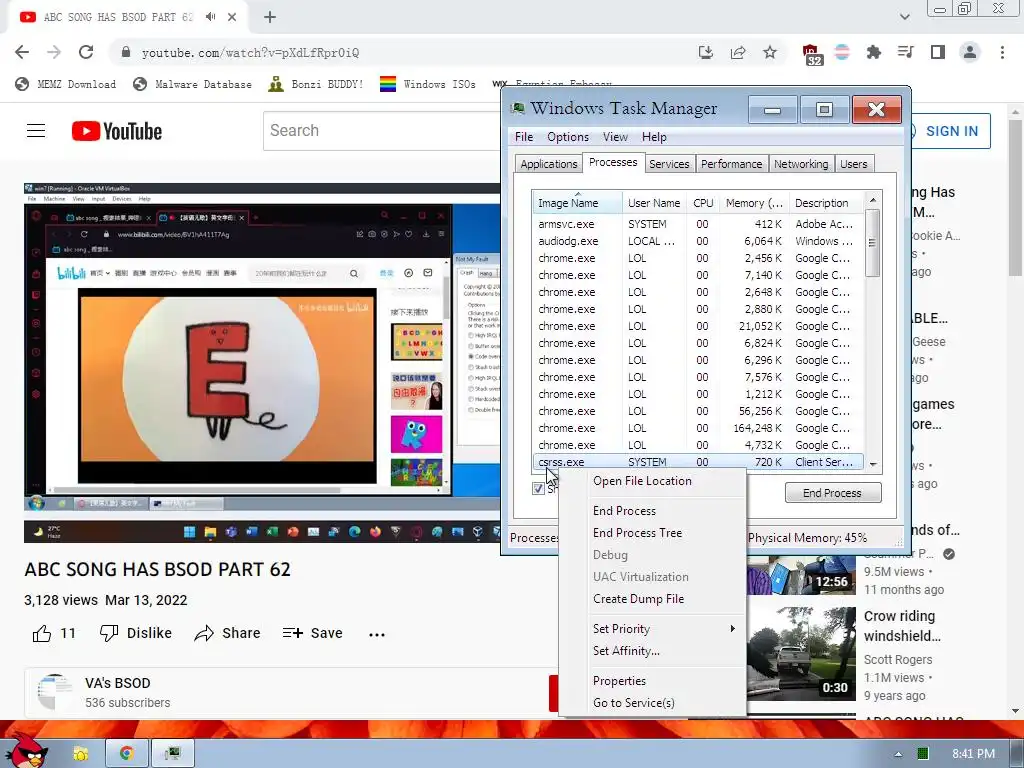Click the red ad-blocker extension icon
Viewport: 1024px width, 768px height.
click(x=810, y=53)
